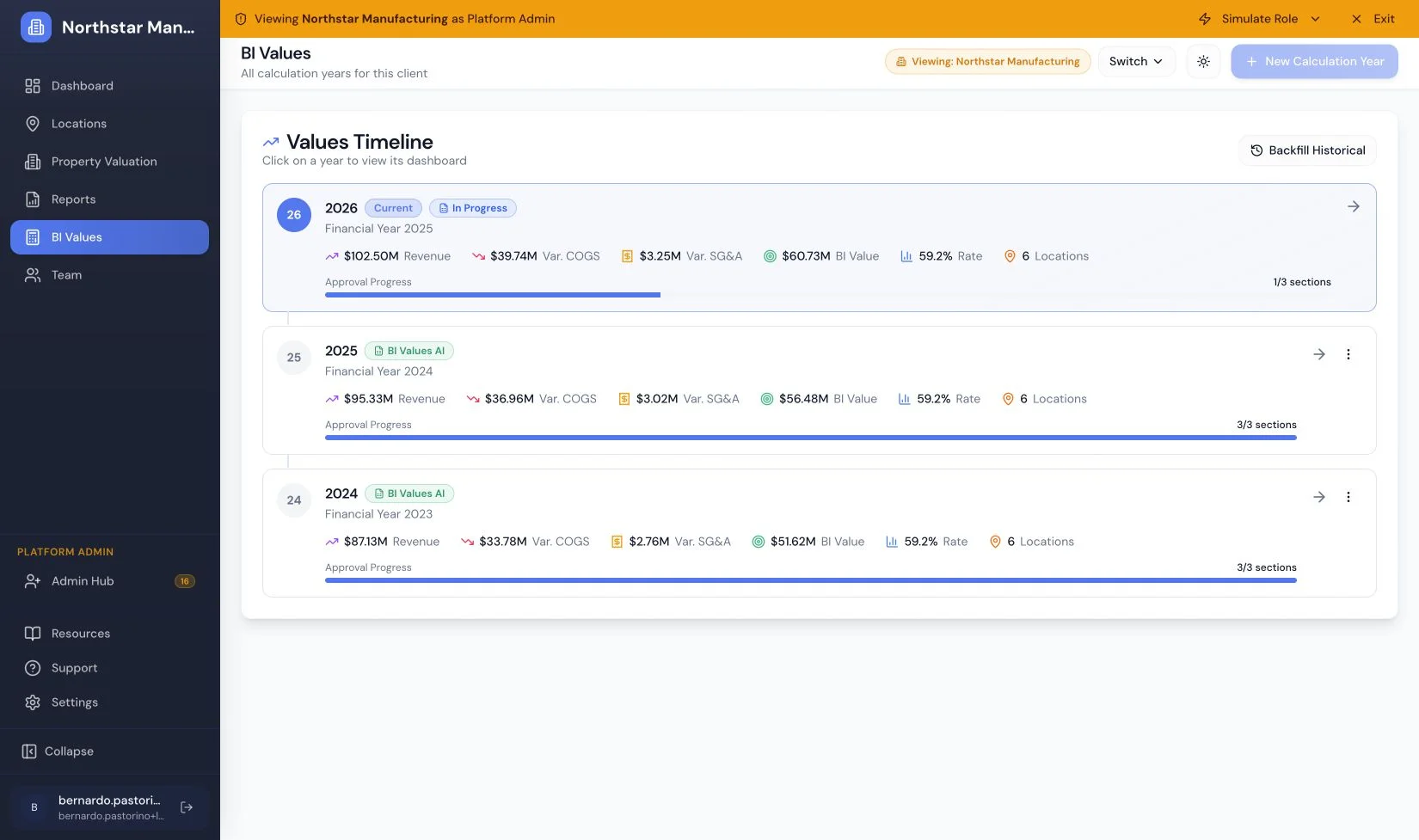Click the 25 year timeline marker
Viewport: 1419px width, 840px height.
pyautogui.click(x=294, y=358)
